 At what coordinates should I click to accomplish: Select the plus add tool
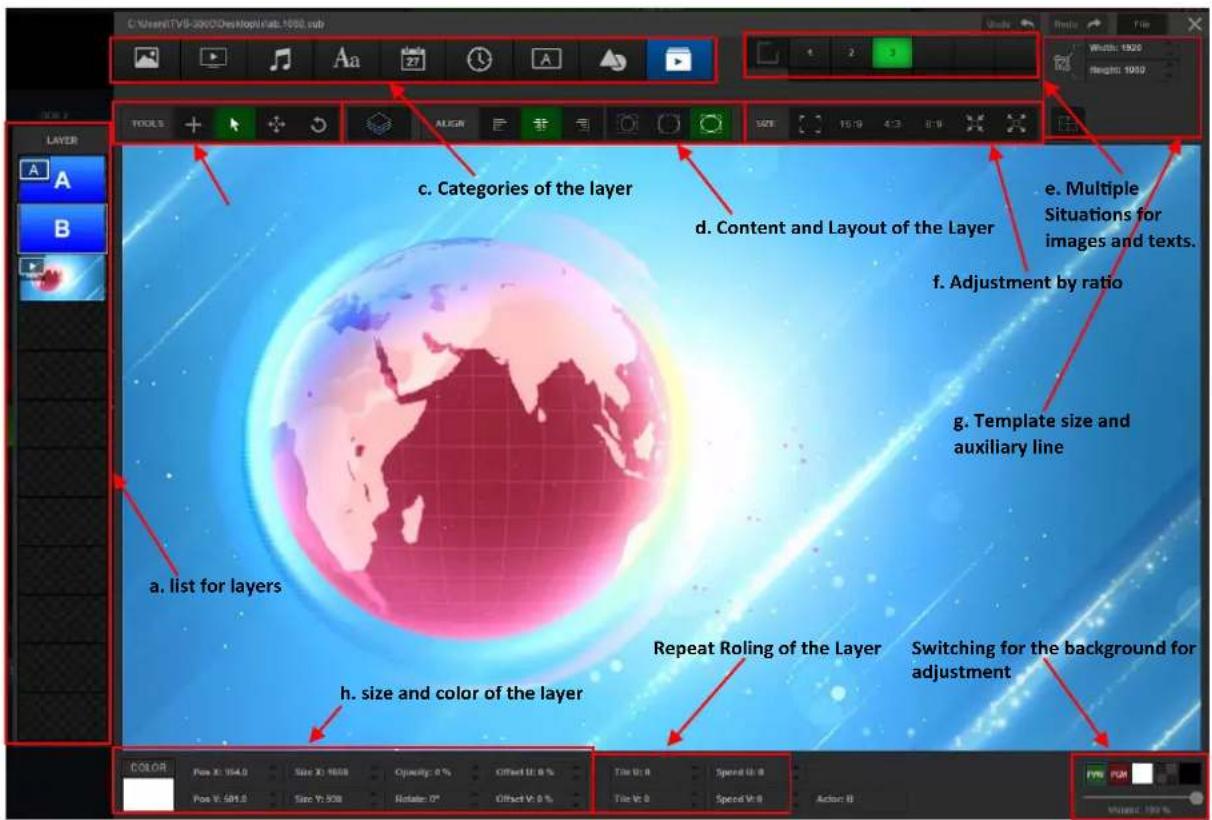(x=194, y=125)
